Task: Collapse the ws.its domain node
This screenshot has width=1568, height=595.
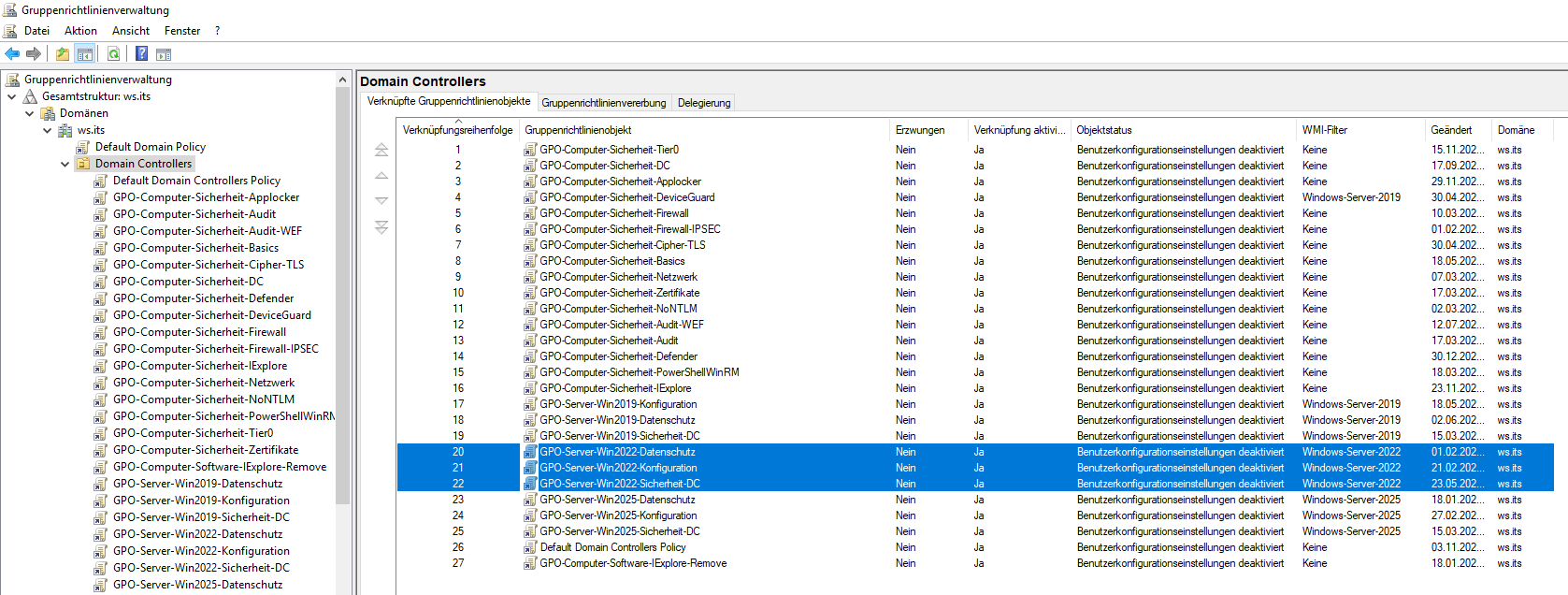Action: tap(47, 130)
